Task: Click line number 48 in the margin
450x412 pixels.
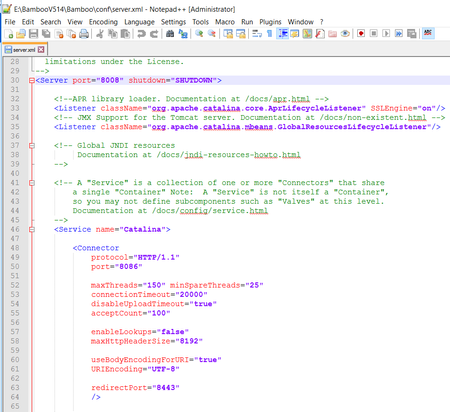Action: pos(15,248)
